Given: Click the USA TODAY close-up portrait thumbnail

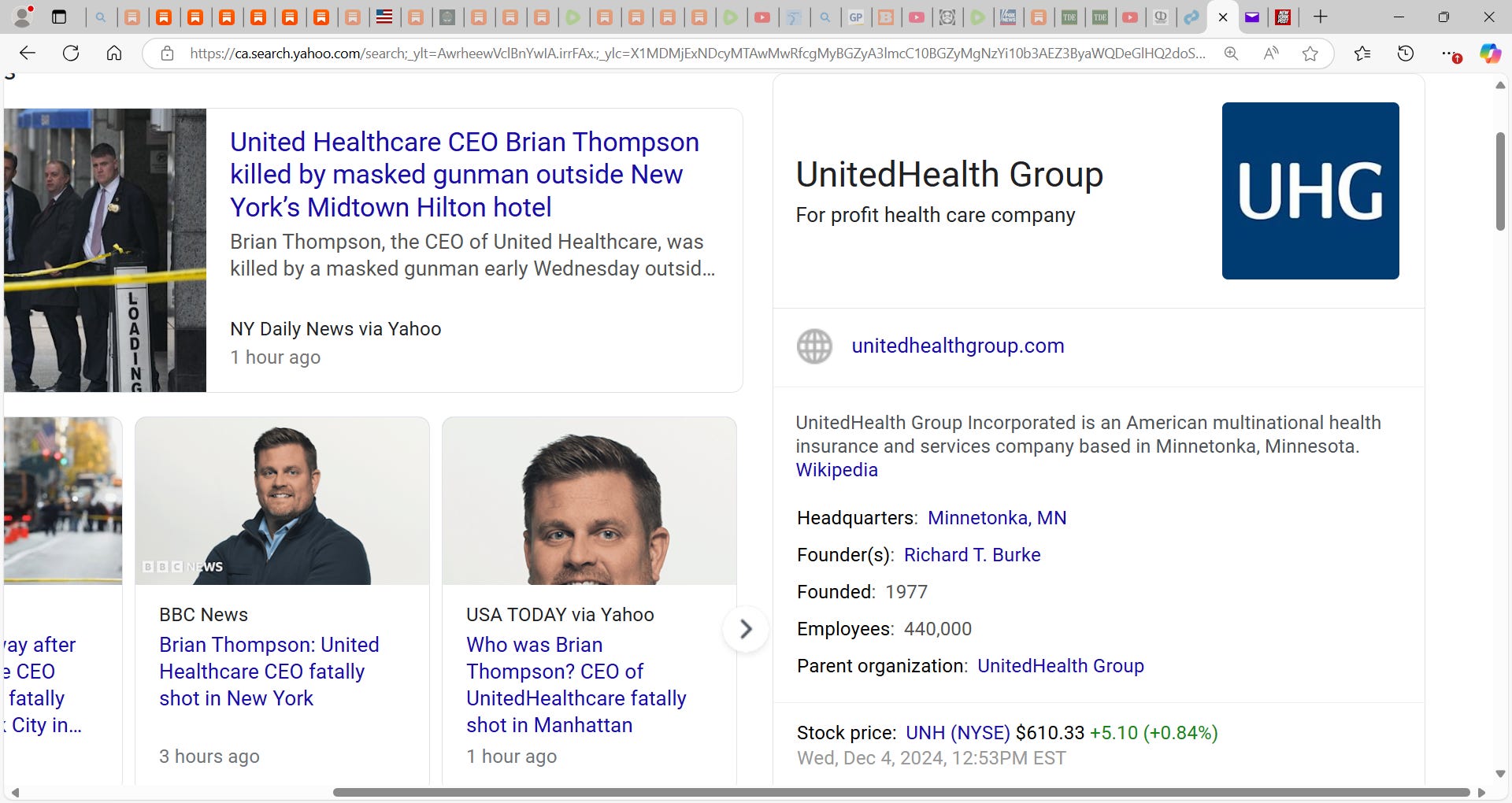Looking at the screenshot, I should pos(589,501).
